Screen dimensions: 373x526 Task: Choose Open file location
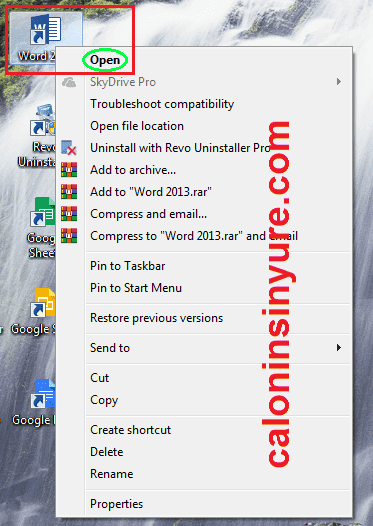[204, 126]
